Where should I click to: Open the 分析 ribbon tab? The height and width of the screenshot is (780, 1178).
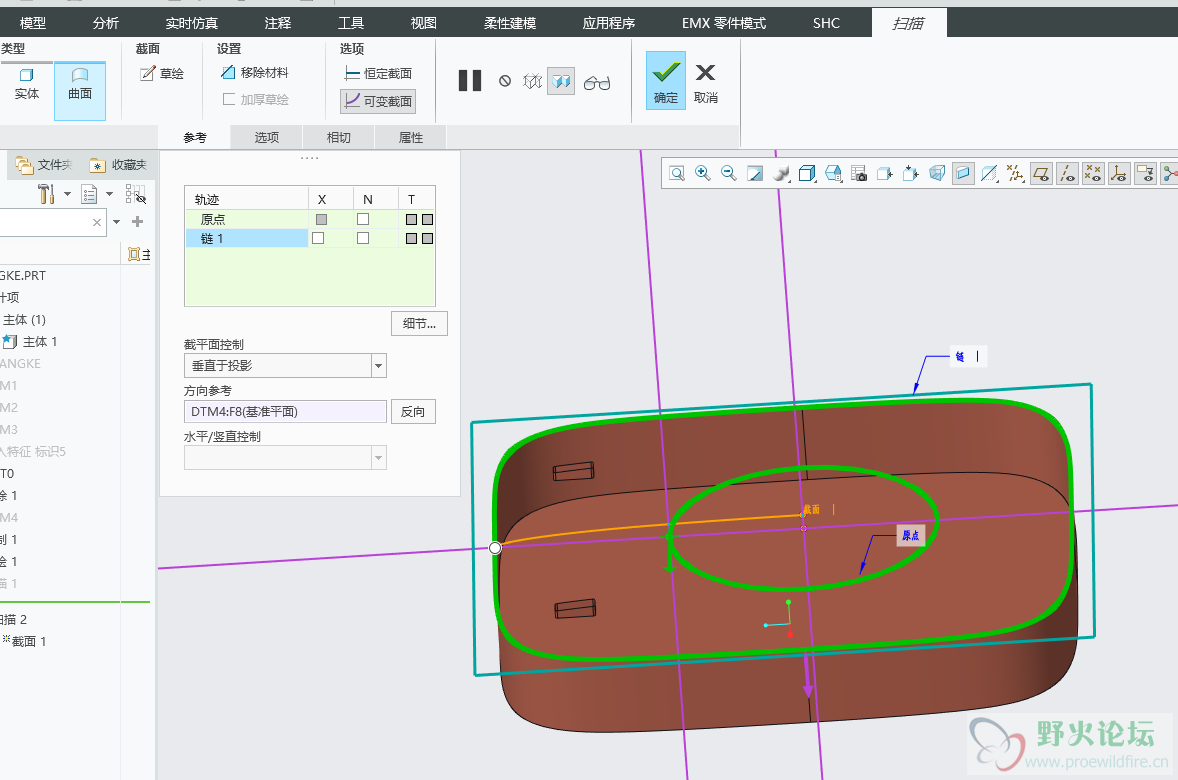click(105, 23)
